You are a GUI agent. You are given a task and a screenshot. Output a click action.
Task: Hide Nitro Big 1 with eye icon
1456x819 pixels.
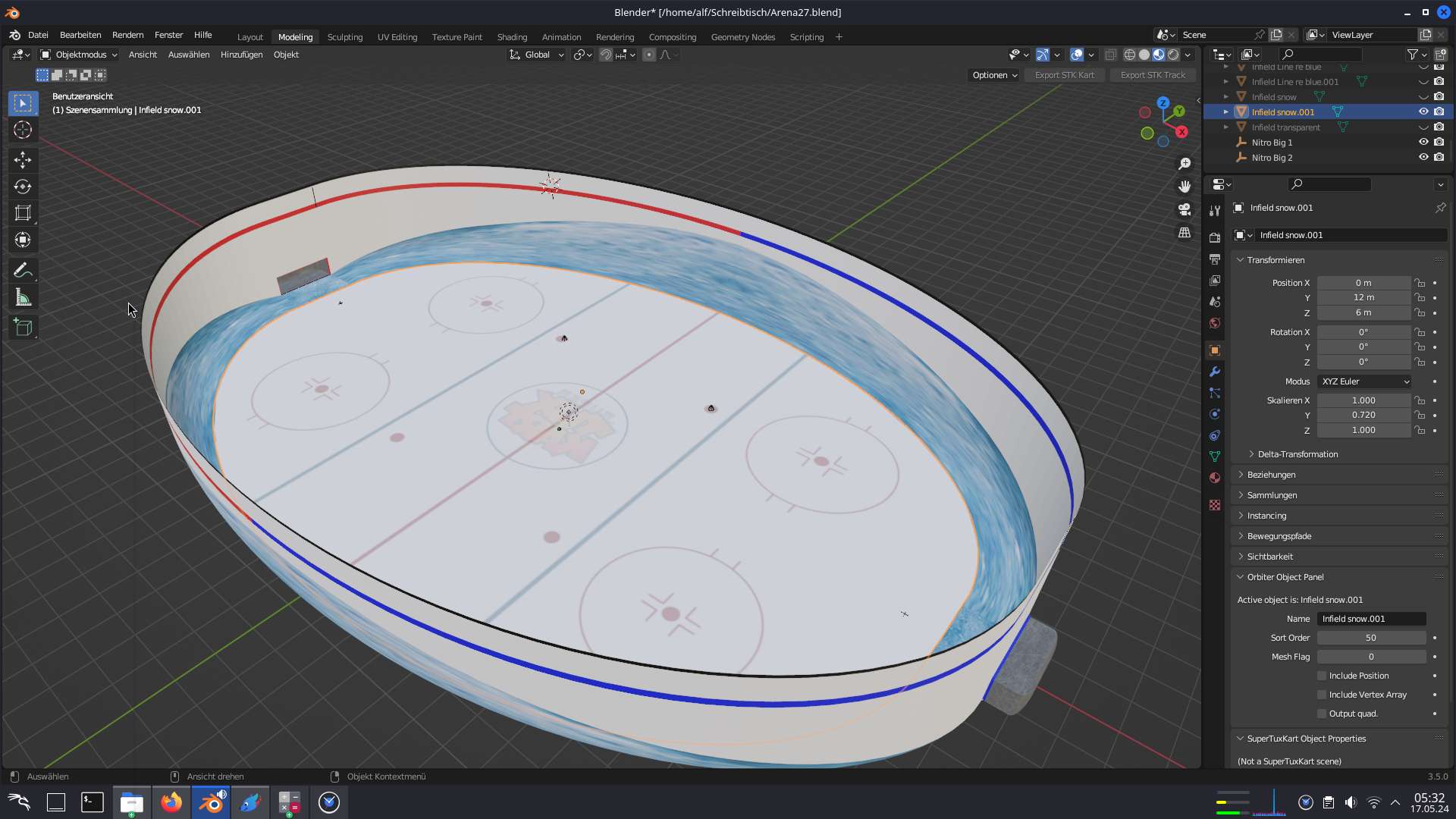pos(1423,143)
